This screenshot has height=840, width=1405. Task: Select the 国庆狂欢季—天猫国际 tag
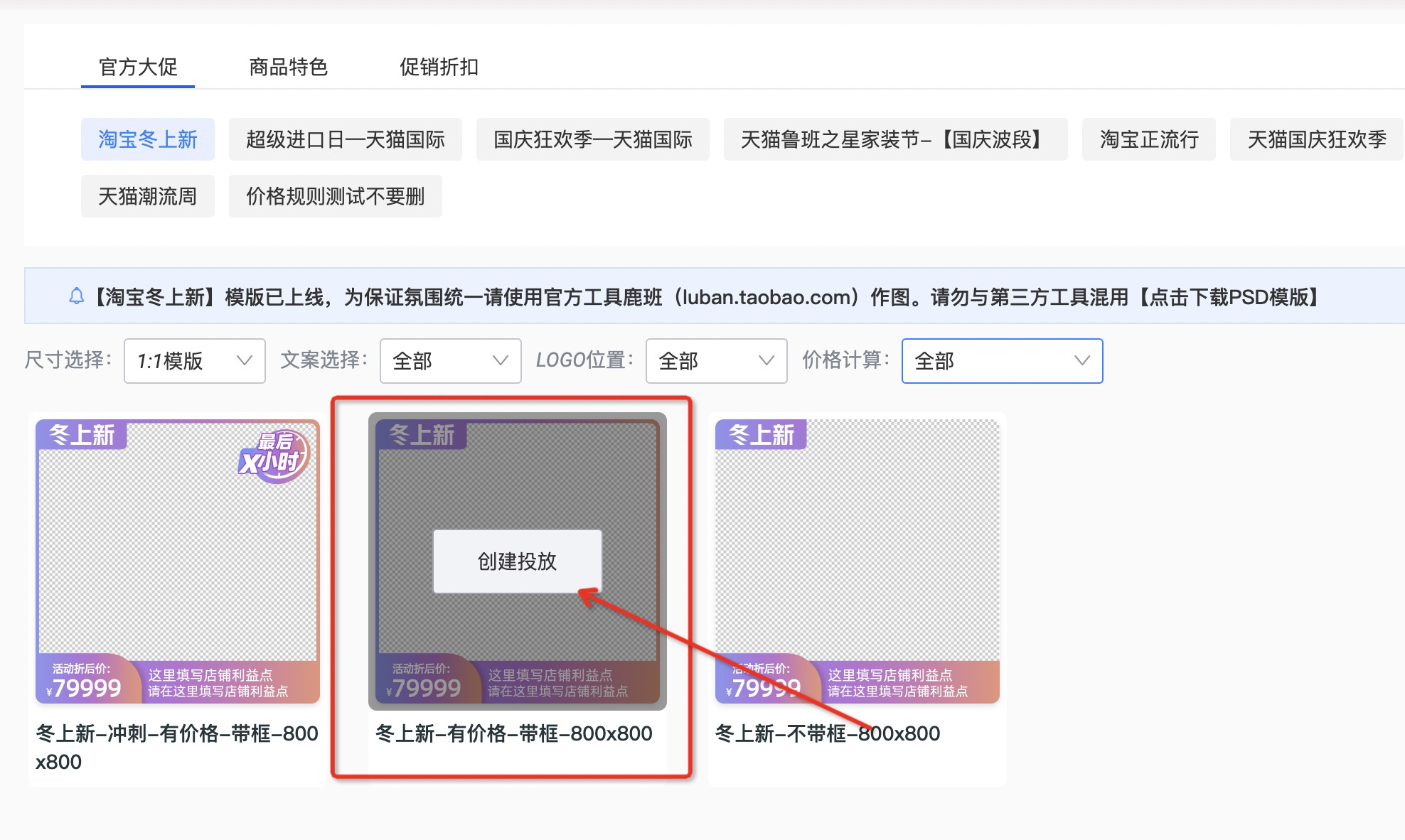[593, 139]
